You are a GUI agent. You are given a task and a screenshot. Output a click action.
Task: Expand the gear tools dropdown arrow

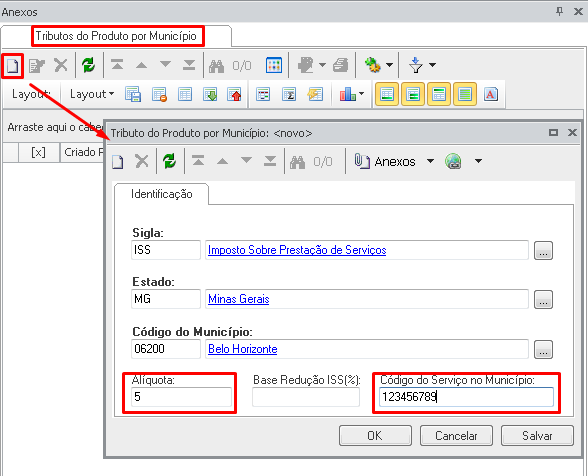[389, 65]
